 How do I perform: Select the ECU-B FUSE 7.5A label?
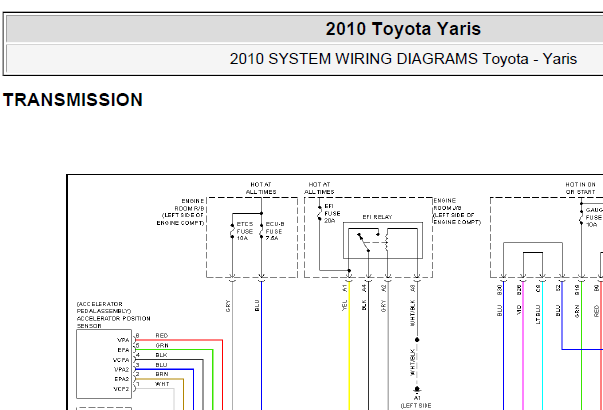click(275, 231)
